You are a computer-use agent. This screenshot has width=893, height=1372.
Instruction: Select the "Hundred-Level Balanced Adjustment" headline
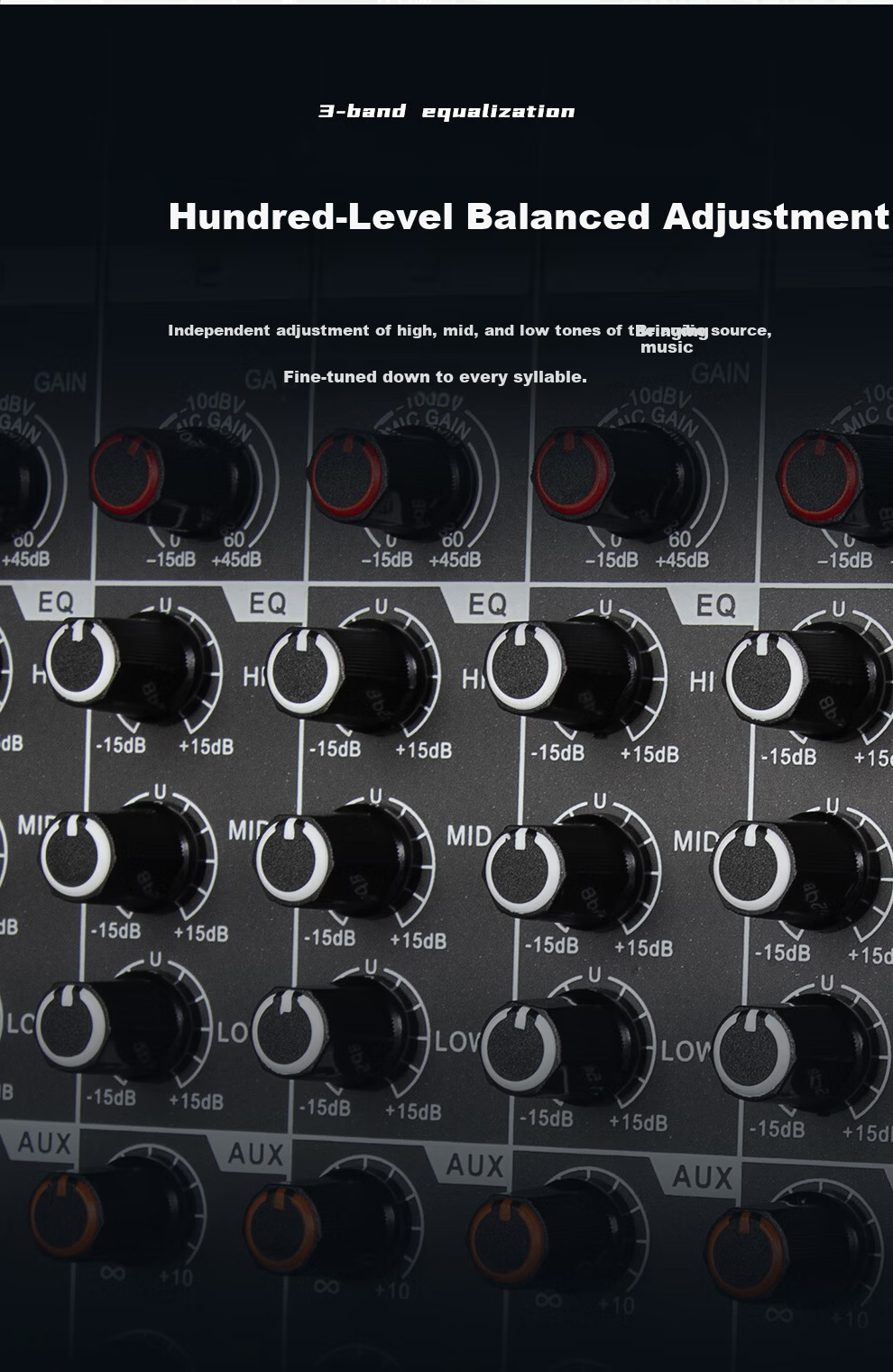529,217
